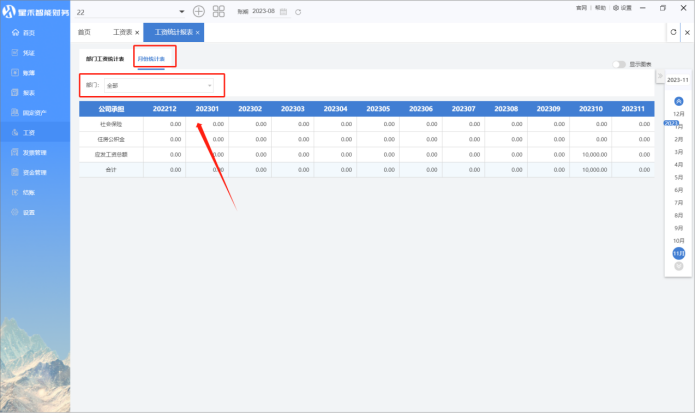Open 固定资产 (Fixed Assets) in the sidebar
Viewport: 695px width, 413px height.
pyautogui.click(x=35, y=112)
